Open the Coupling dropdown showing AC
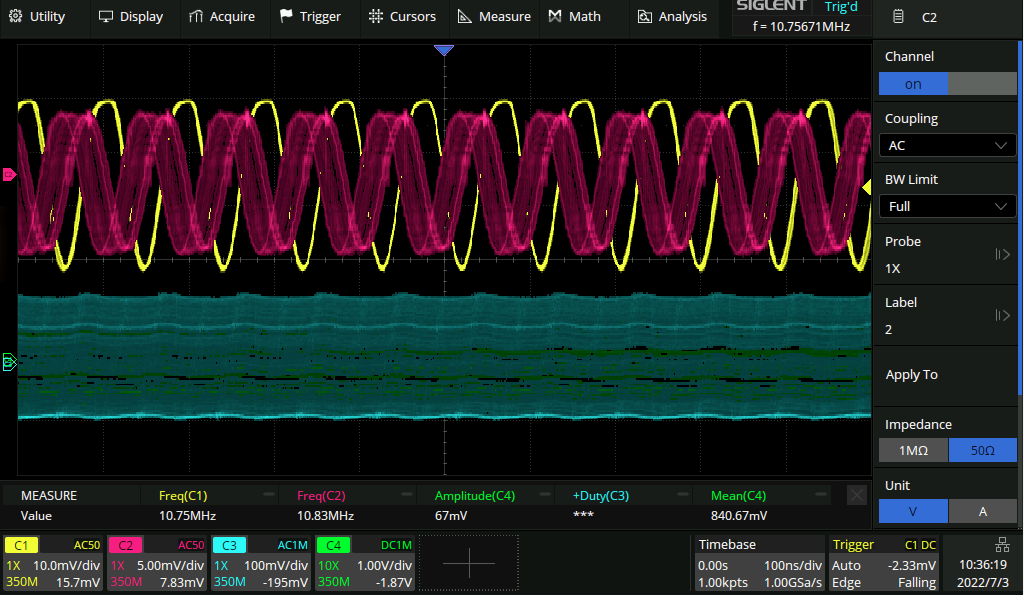1024x595 pixels. (x=947, y=145)
